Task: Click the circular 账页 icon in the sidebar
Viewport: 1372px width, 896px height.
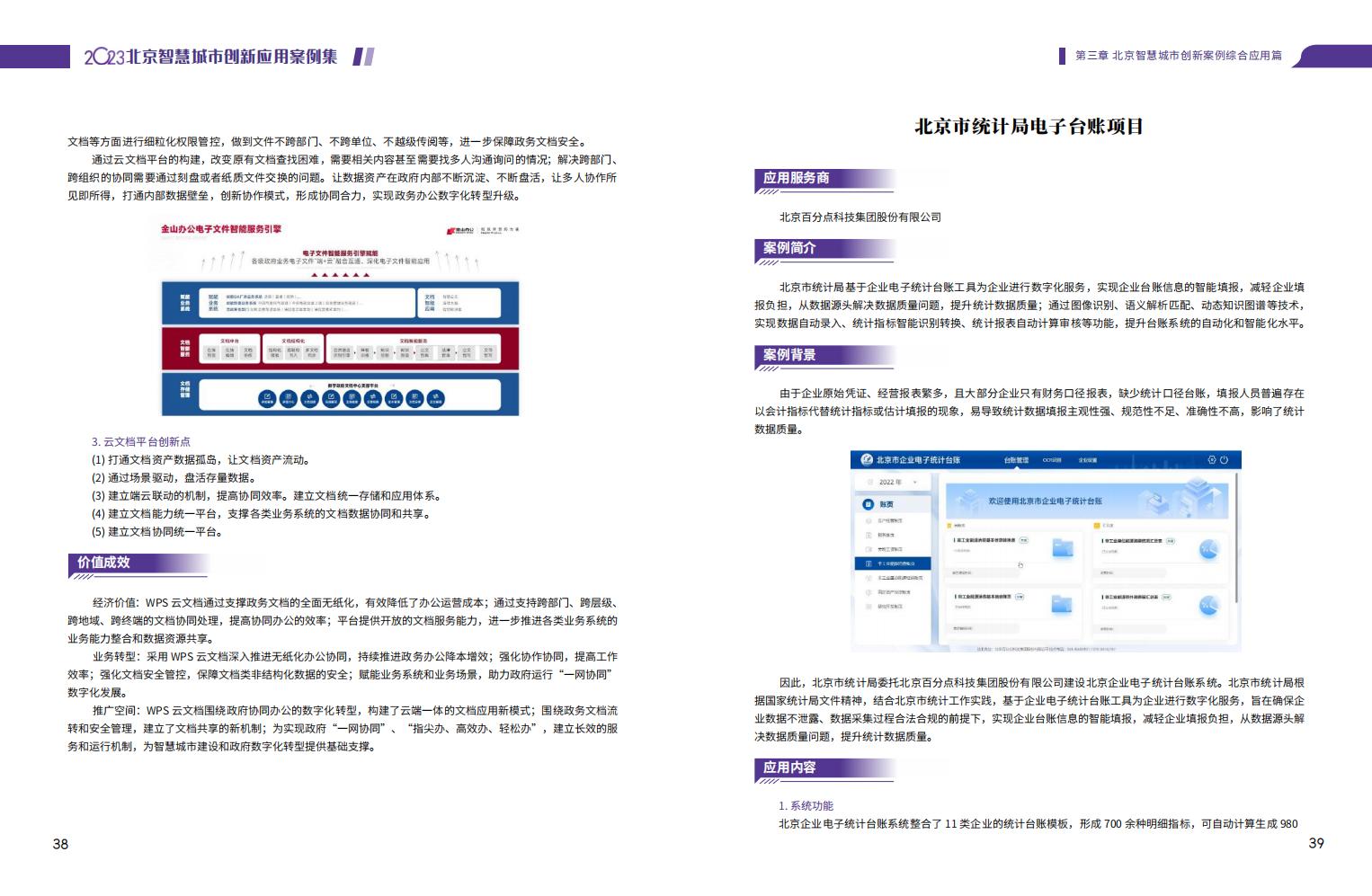Action: (x=868, y=504)
